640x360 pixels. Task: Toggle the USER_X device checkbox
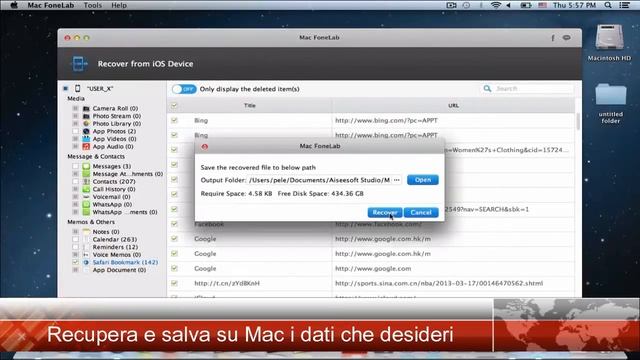[x=66, y=89]
